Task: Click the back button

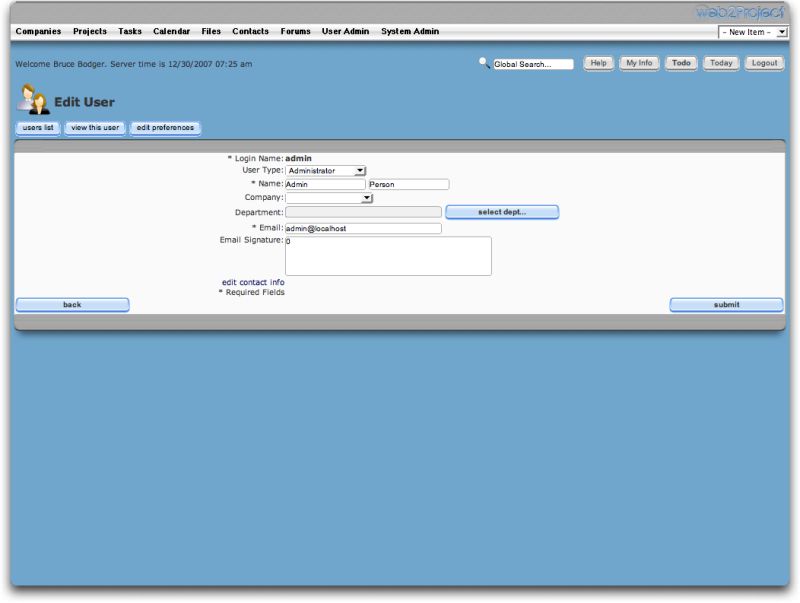Action: click(x=72, y=304)
